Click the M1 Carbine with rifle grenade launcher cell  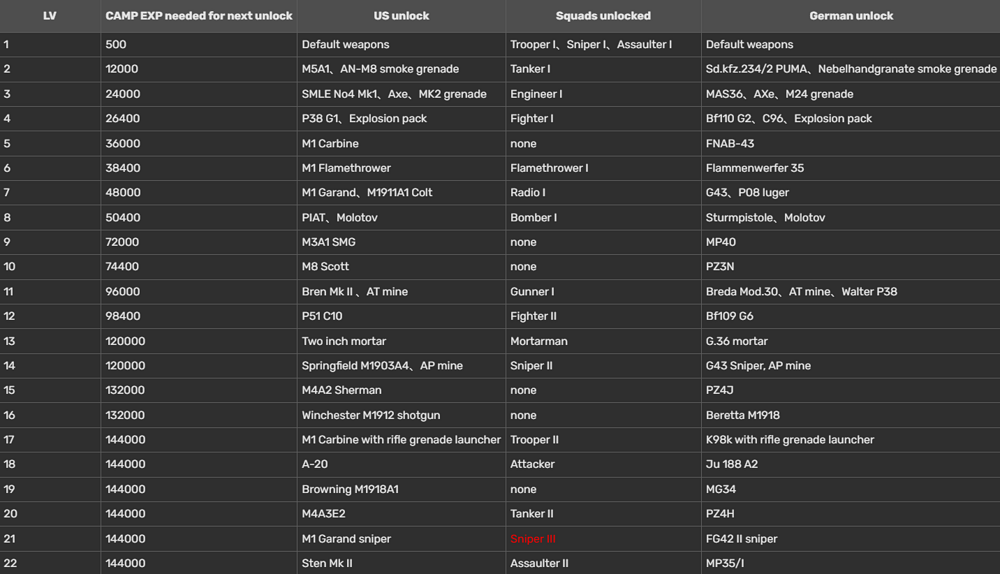(x=401, y=440)
